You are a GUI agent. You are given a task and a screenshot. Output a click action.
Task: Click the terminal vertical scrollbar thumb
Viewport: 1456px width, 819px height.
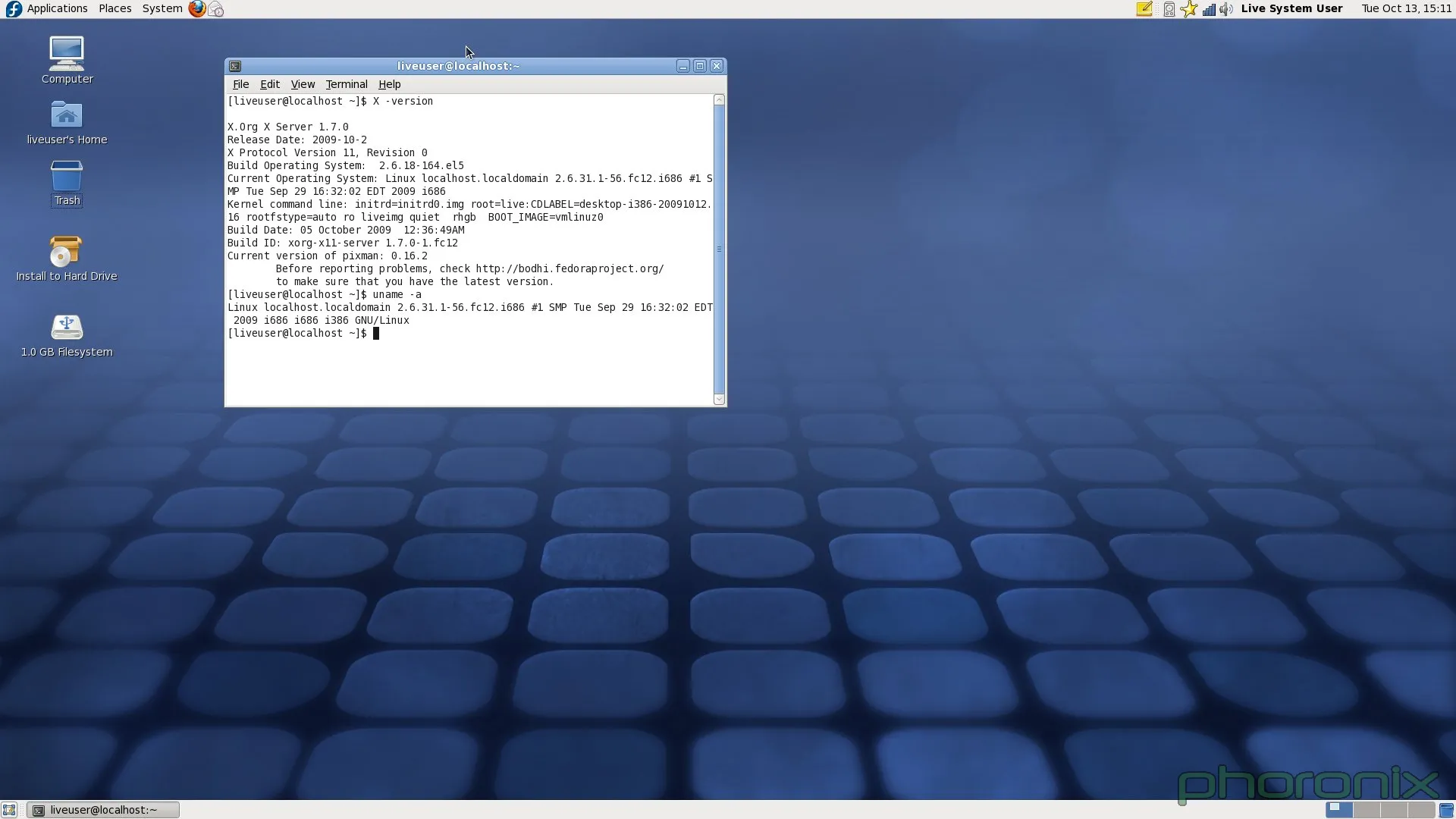[x=720, y=249]
